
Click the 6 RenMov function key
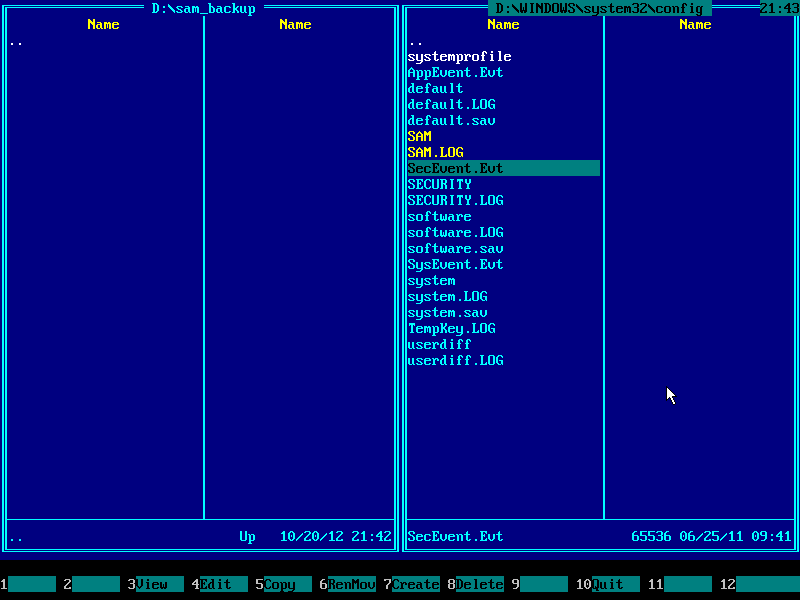pyautogui.click(x=347, y=584)
